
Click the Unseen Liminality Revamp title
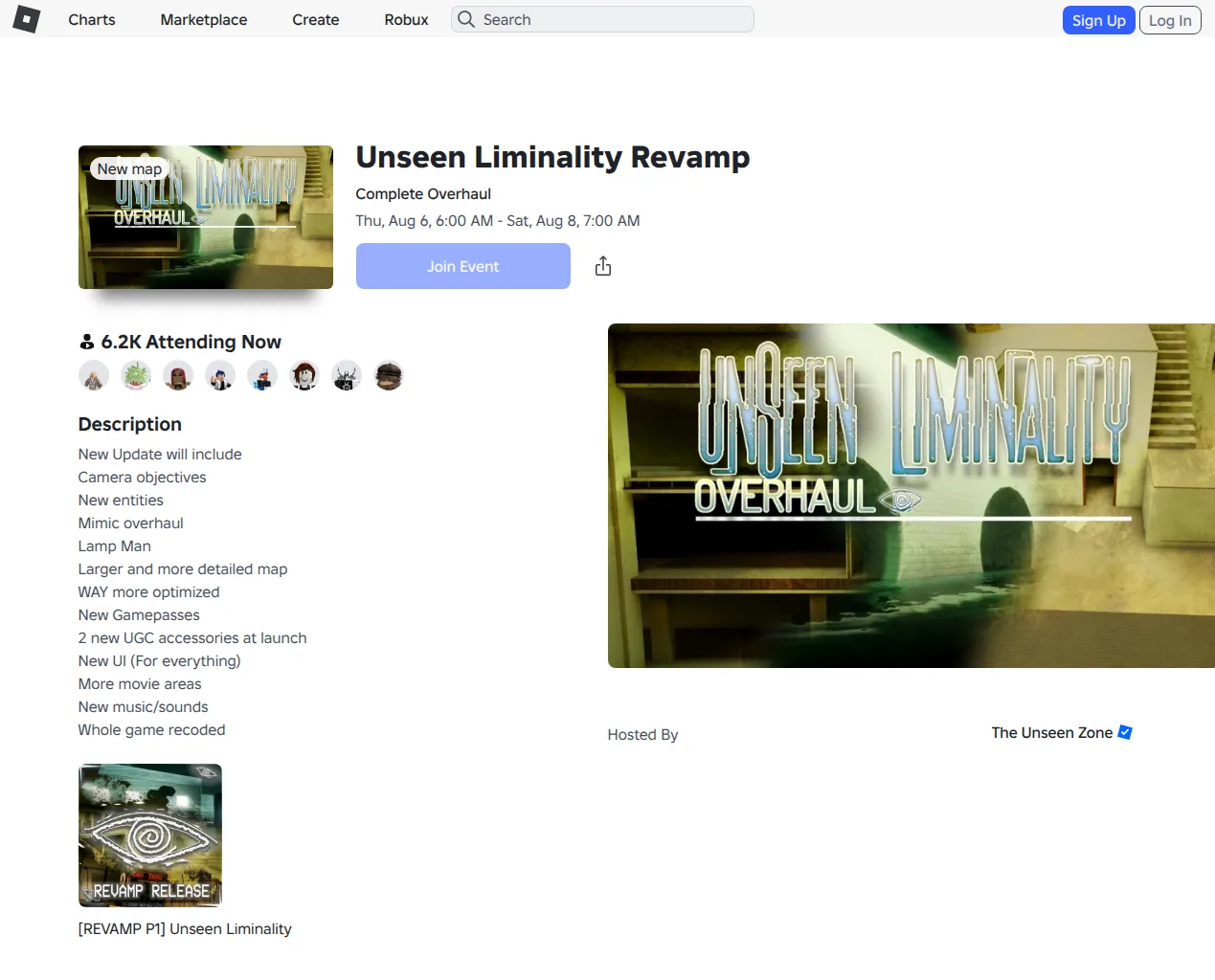(552, 157)
